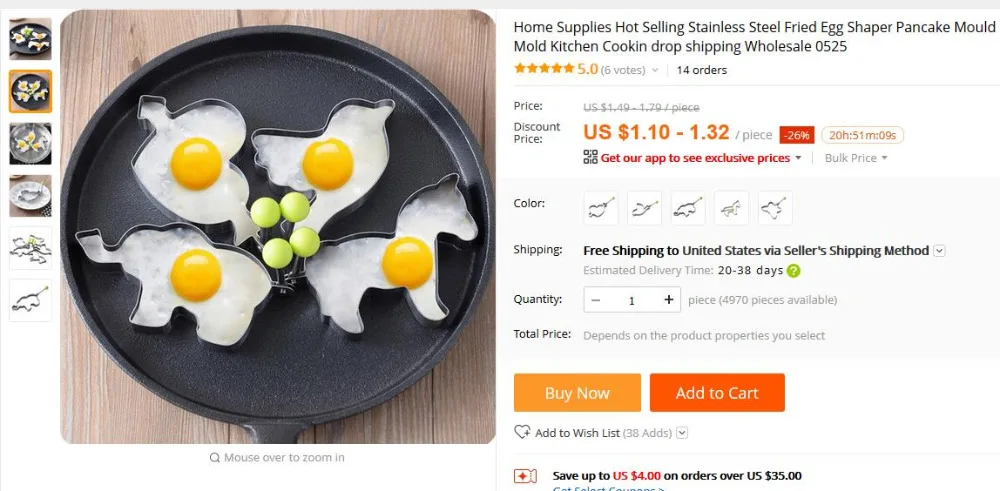Screen dimensions: 1000x491
Task: Select the last color option swatch
Action: point(775,208)
